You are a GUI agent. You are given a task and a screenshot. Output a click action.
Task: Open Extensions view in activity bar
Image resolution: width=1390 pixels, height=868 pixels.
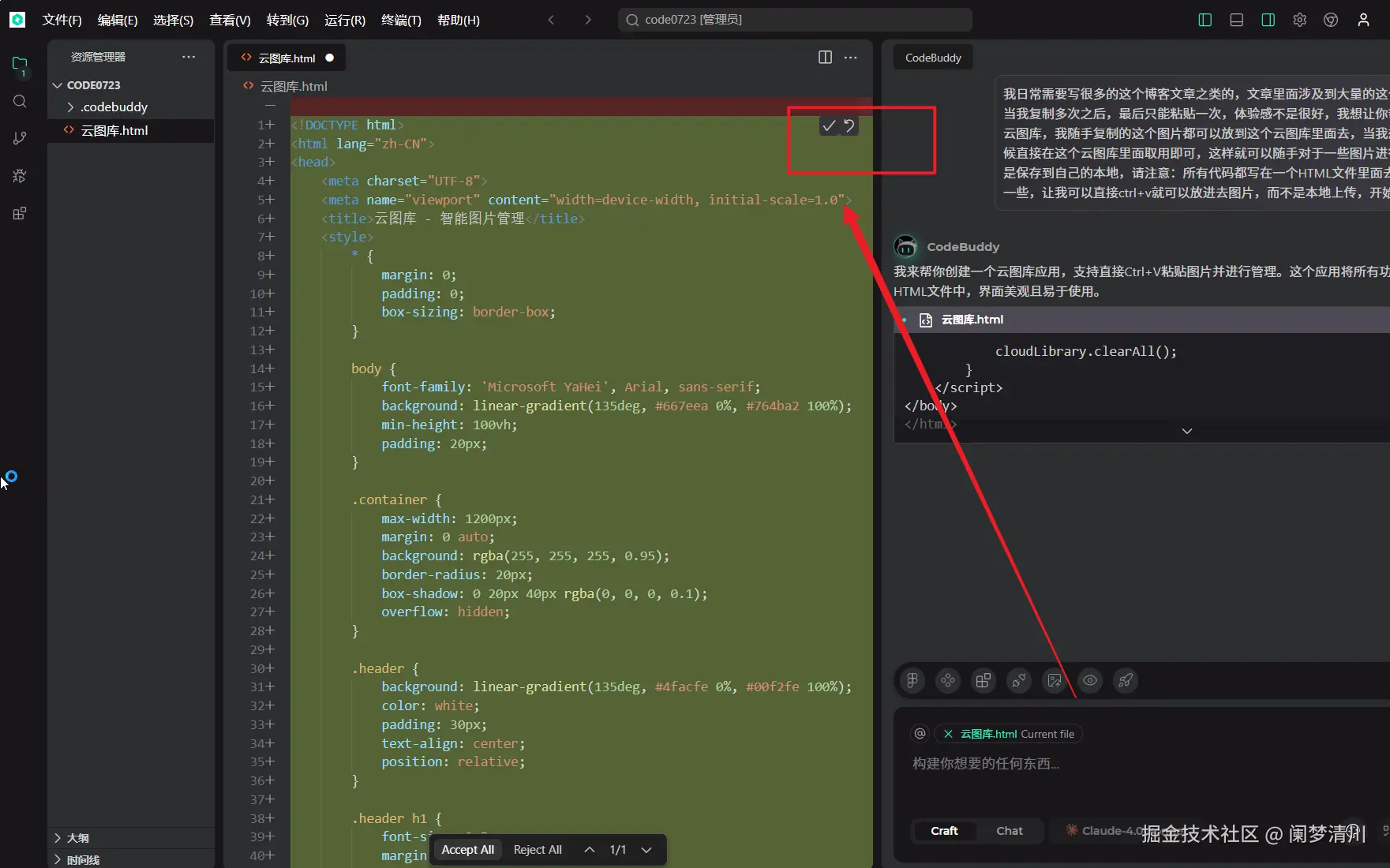pos(20,213)
